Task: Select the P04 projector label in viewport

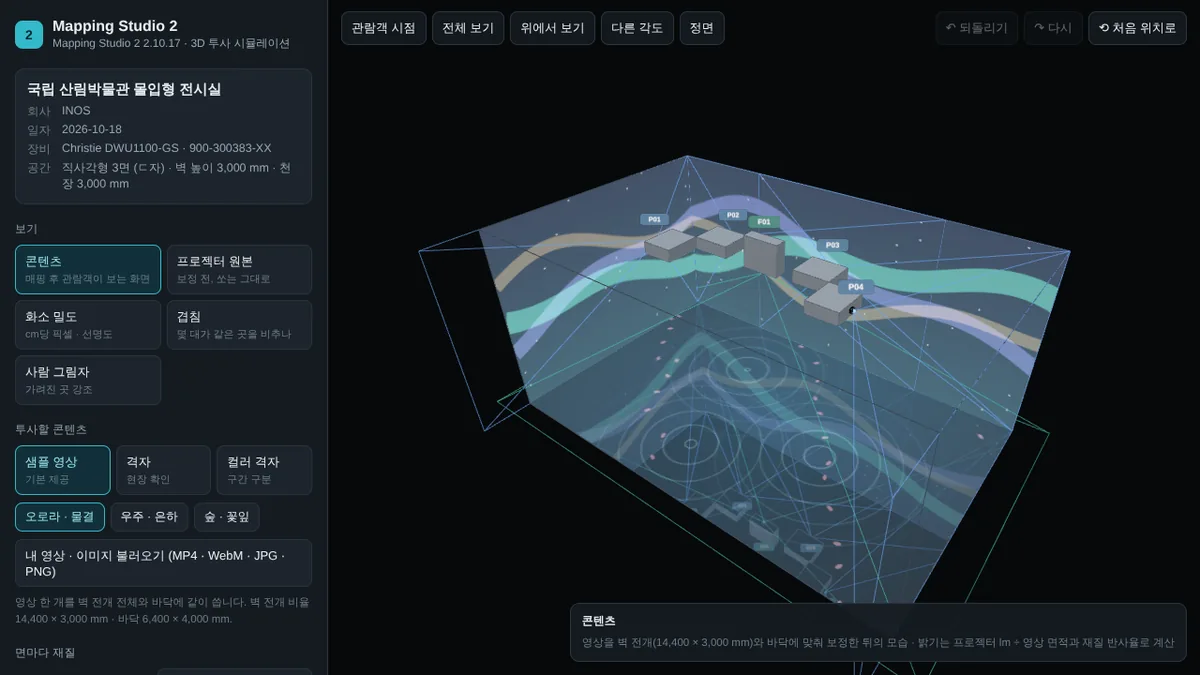Action: [x=855, y=287]
